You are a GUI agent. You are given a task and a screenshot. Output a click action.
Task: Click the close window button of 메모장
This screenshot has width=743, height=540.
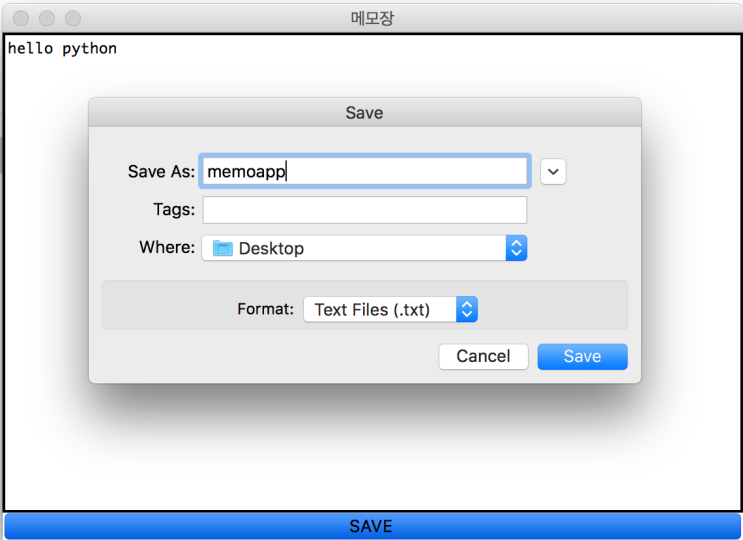(21, 18)
